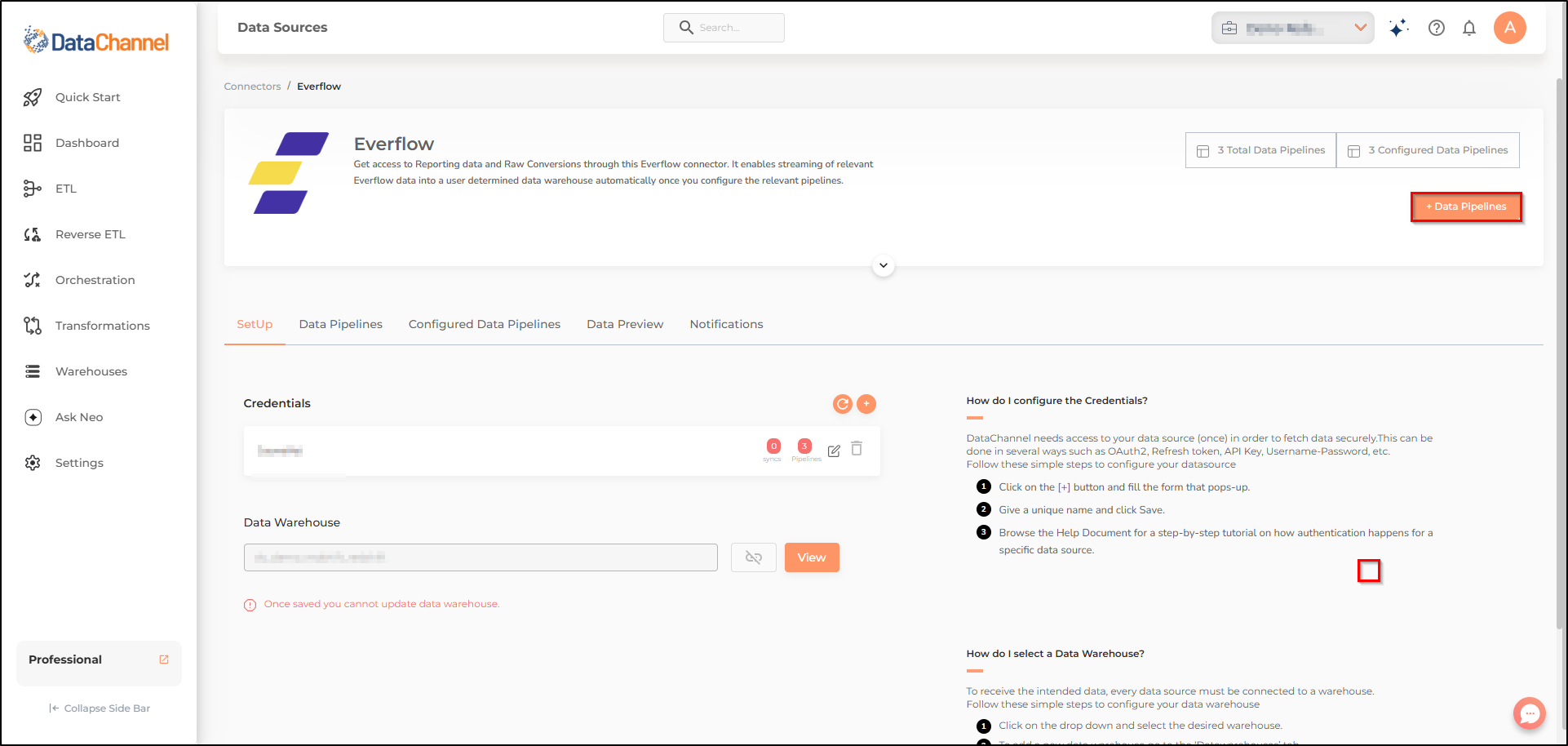Screen dimensions: 1568x746
Task: Click 3 Total Data Pipelines button
Action: pos(1260,150)
